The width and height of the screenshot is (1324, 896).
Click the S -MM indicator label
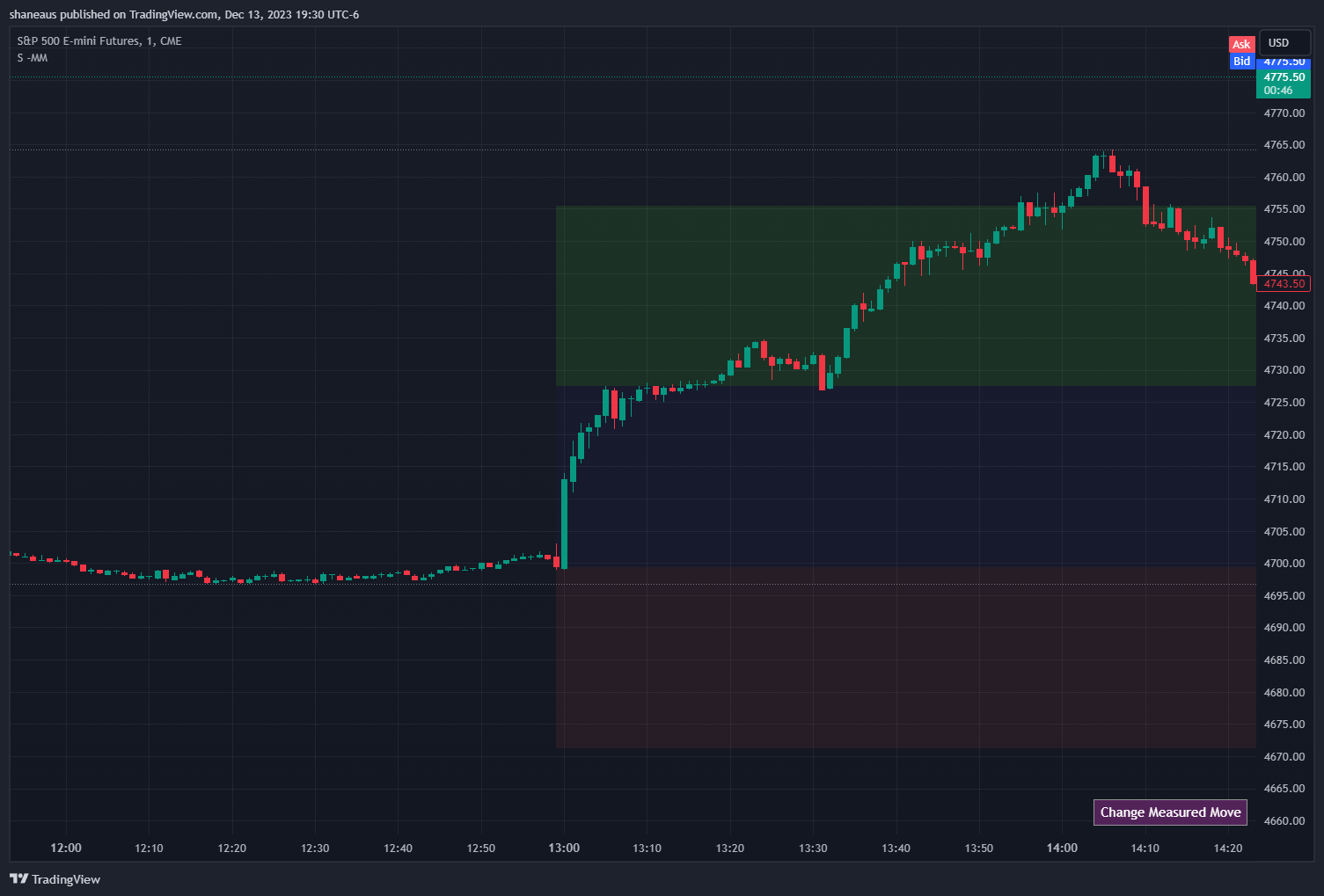point(33,58)
